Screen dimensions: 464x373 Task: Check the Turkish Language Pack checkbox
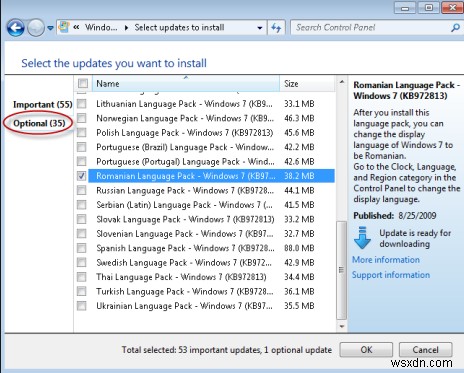pyautogui.click(x=81, y=291)
